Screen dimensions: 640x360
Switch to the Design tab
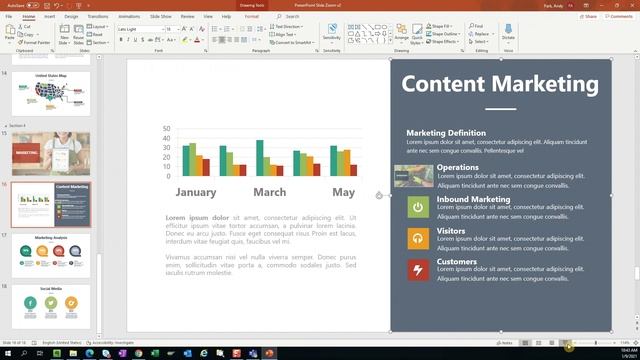[71, 16]
